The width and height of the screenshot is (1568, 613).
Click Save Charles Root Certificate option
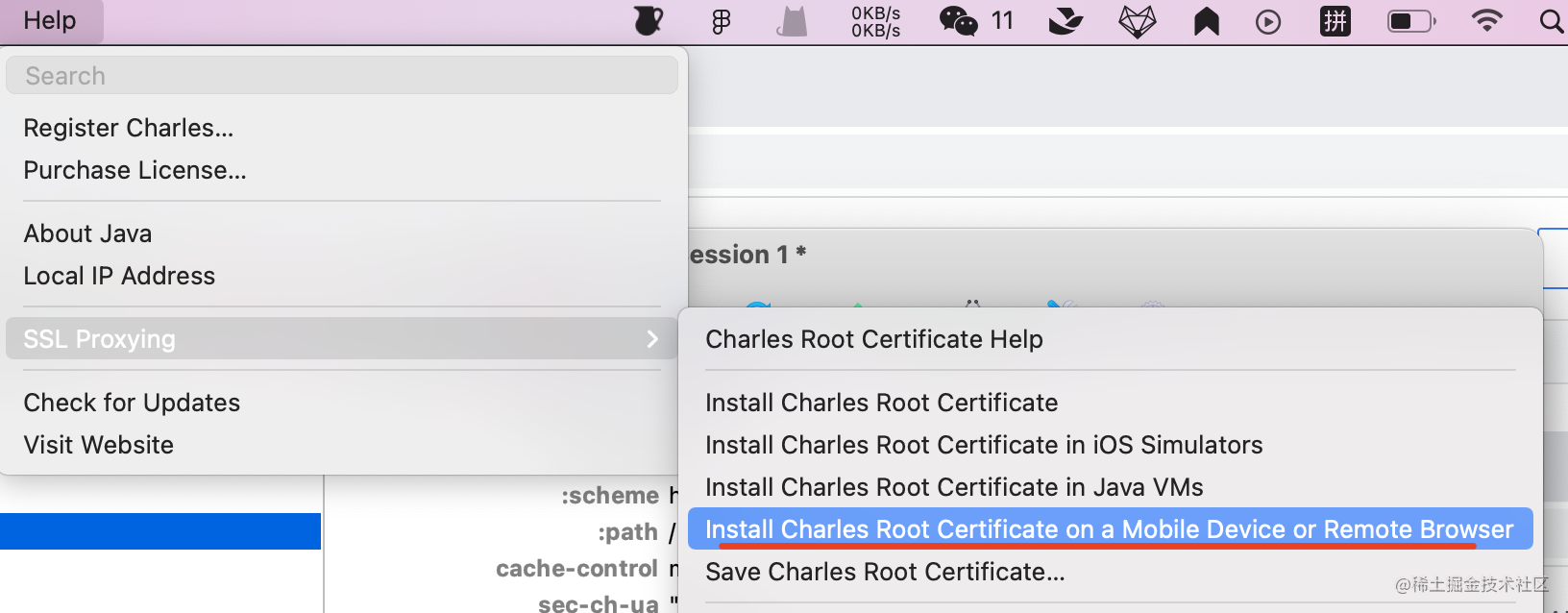[885, 572]
